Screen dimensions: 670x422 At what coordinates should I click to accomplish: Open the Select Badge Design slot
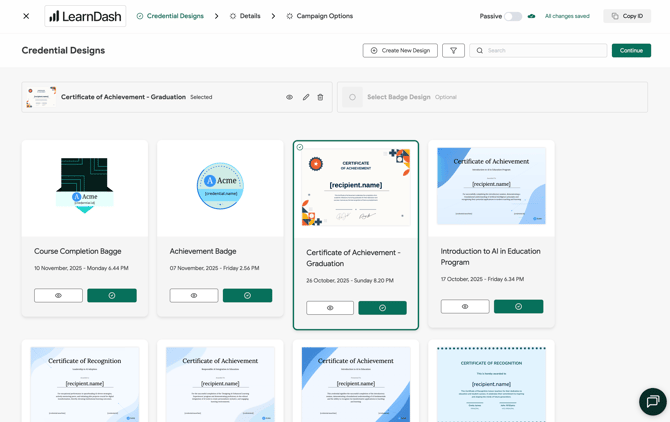492,97
